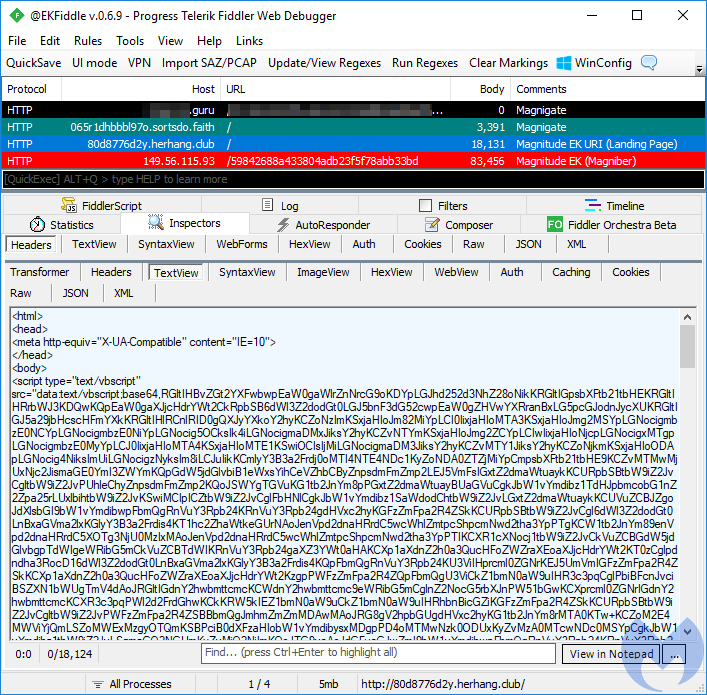This screenshot has width=707, height=695.
Task: Click the TextView scrollbar thumb
Action: pyautogui.click(x=688, y=346)
